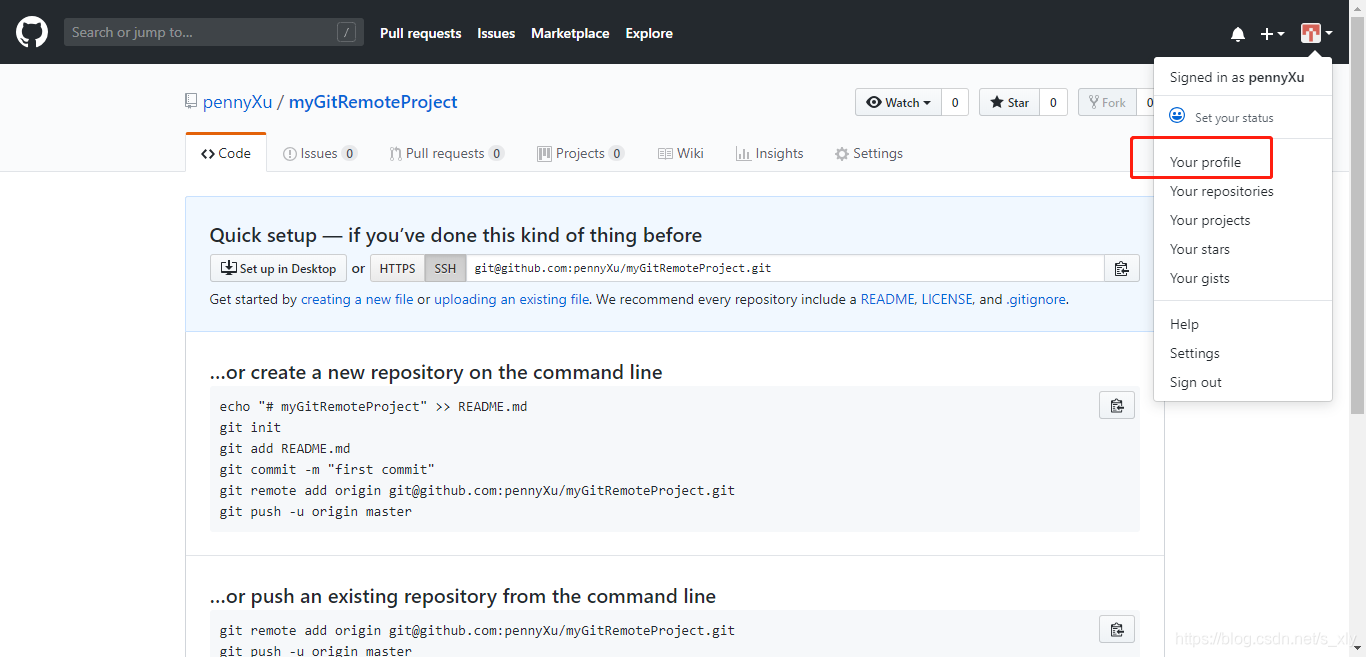1366x657 pixels.
Task: Click the Quick setup heading text
Action: tap(456, 235)
